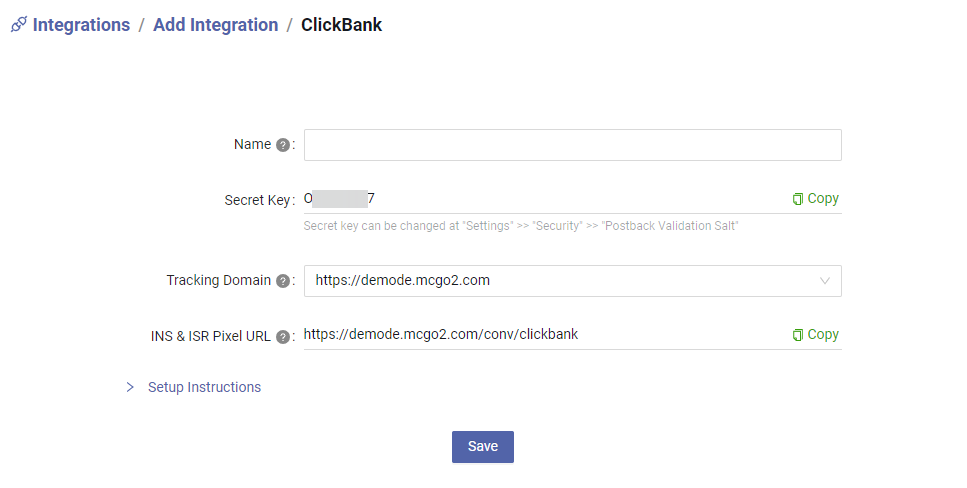Click the Tracking Domain help question icon
This screenshot has width=967, height=488.
(283, 281)
